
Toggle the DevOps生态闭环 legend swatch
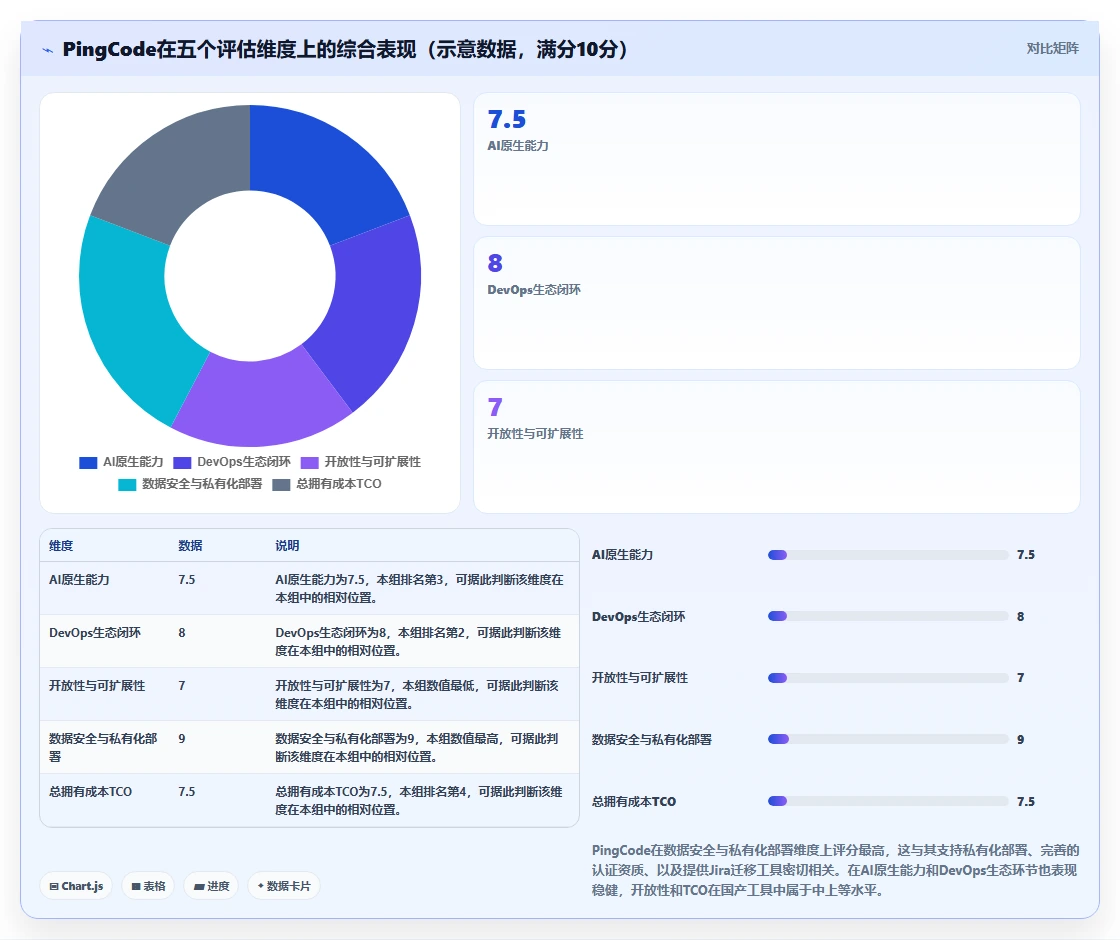click(x=182, y=463)
